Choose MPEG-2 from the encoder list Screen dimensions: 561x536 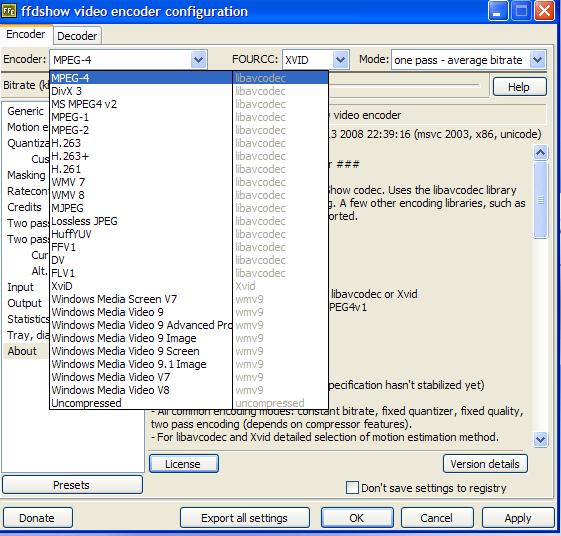pyautogui.click(x=189, y=130)
